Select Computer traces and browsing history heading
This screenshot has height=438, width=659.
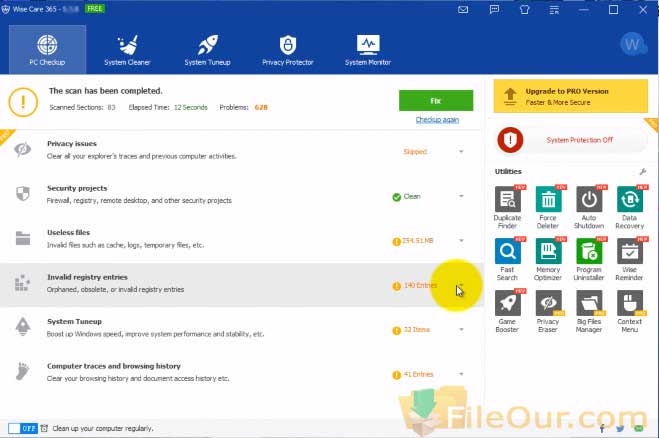tap(114, 366)
